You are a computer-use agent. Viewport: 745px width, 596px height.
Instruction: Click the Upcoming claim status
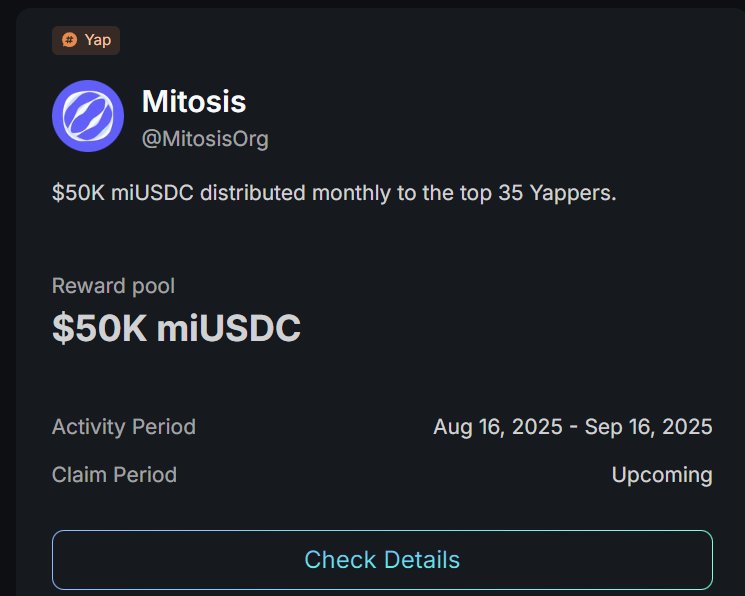click(x=662, y=475)
